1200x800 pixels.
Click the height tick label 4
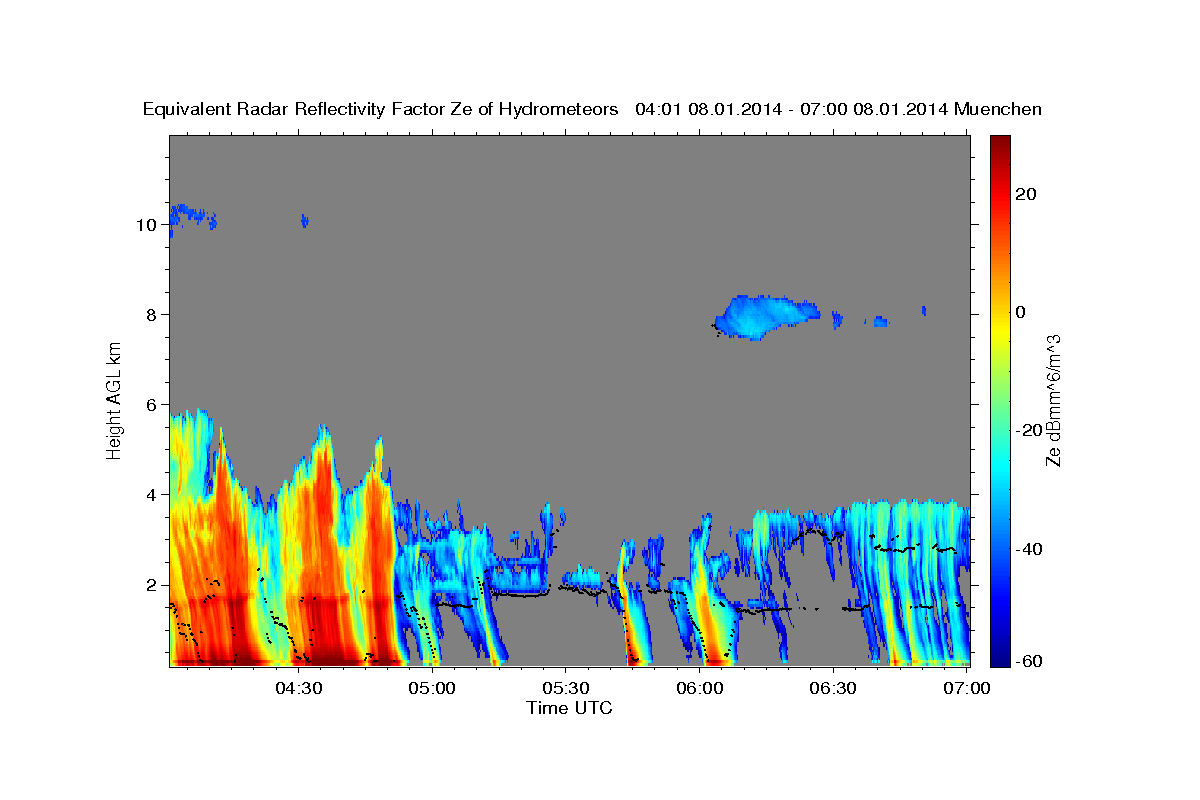151,495
